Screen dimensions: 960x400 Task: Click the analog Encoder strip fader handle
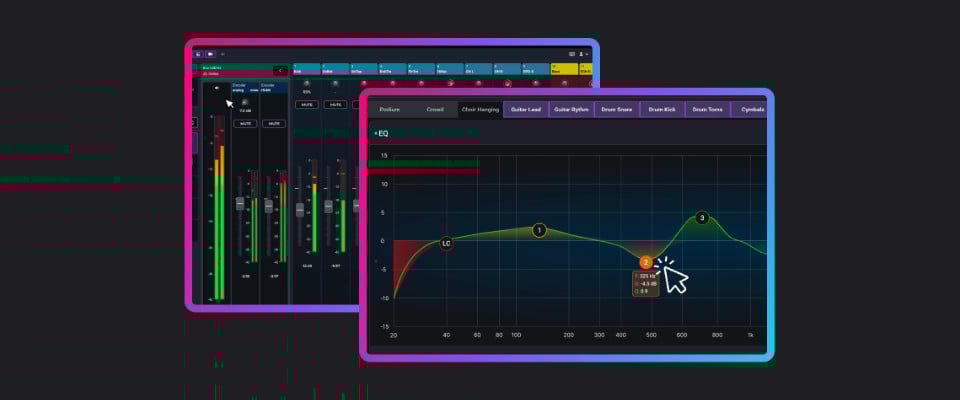point(240,203)
